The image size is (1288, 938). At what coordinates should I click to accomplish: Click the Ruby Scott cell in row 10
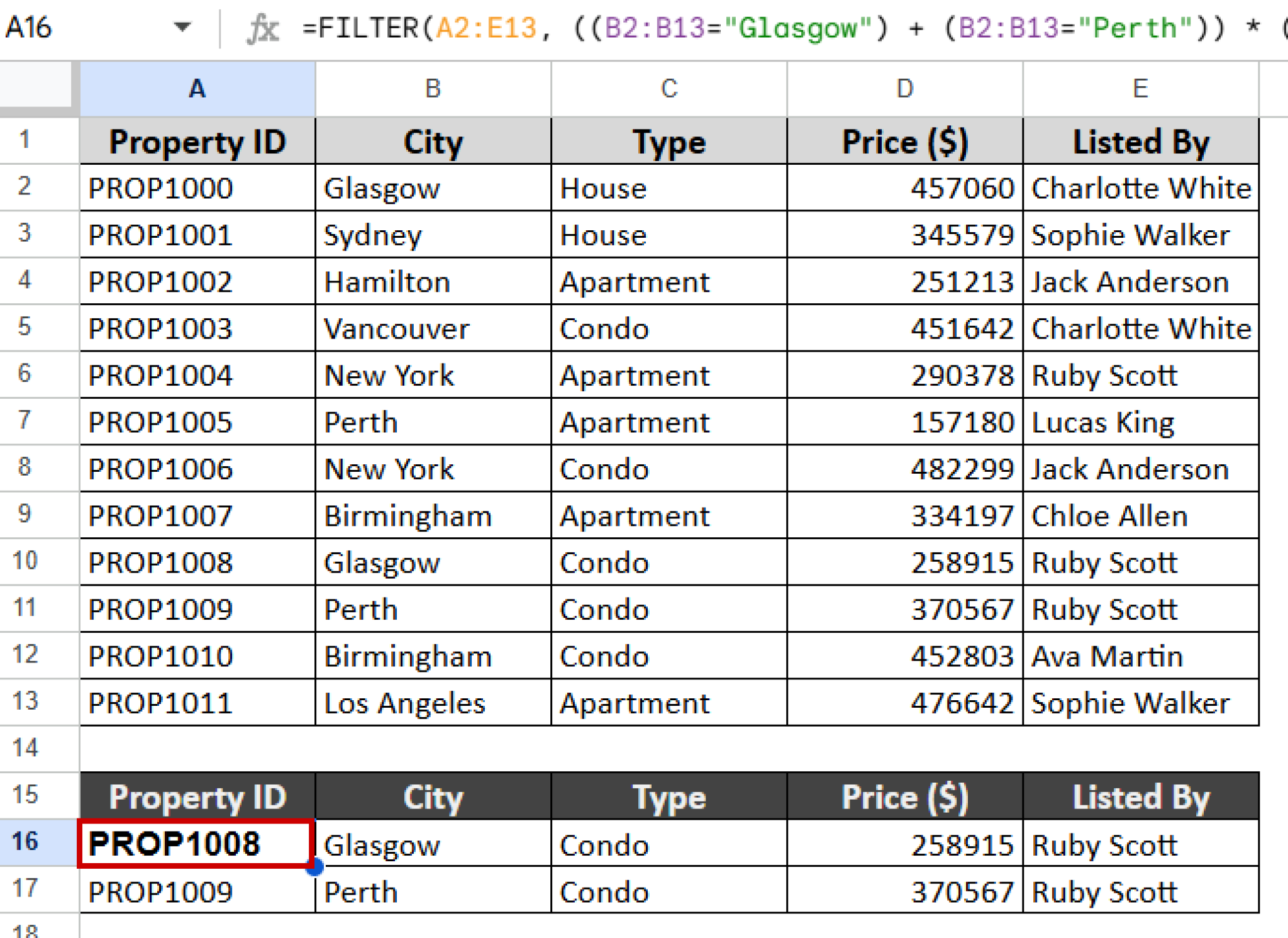coord(1140,562)
